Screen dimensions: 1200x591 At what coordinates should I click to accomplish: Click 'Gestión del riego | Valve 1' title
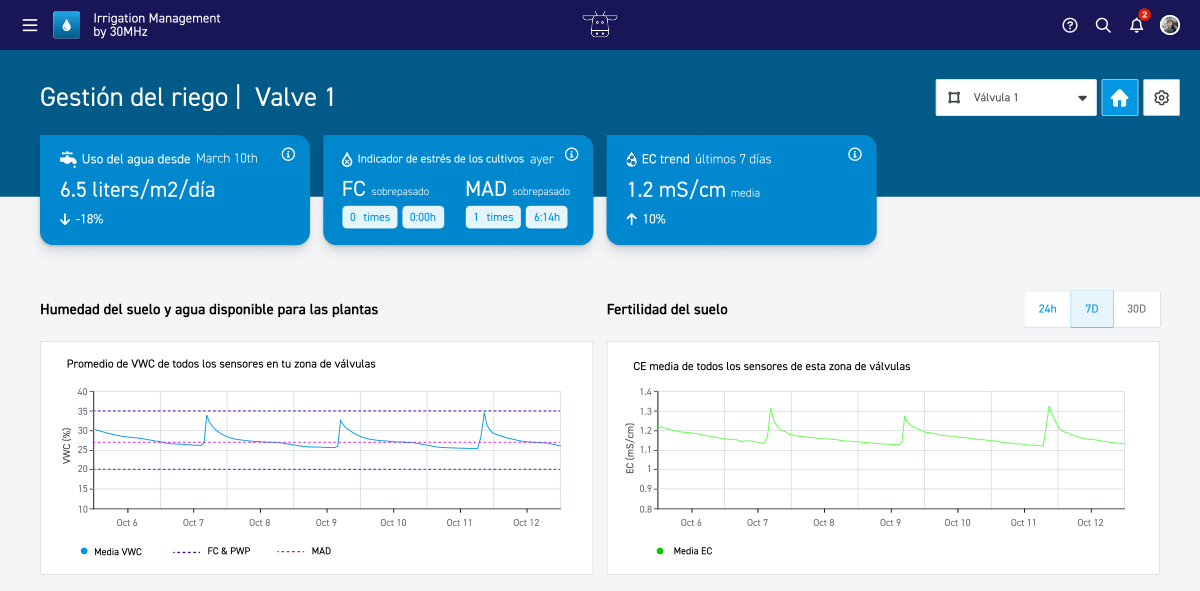(x=187, y=97)
